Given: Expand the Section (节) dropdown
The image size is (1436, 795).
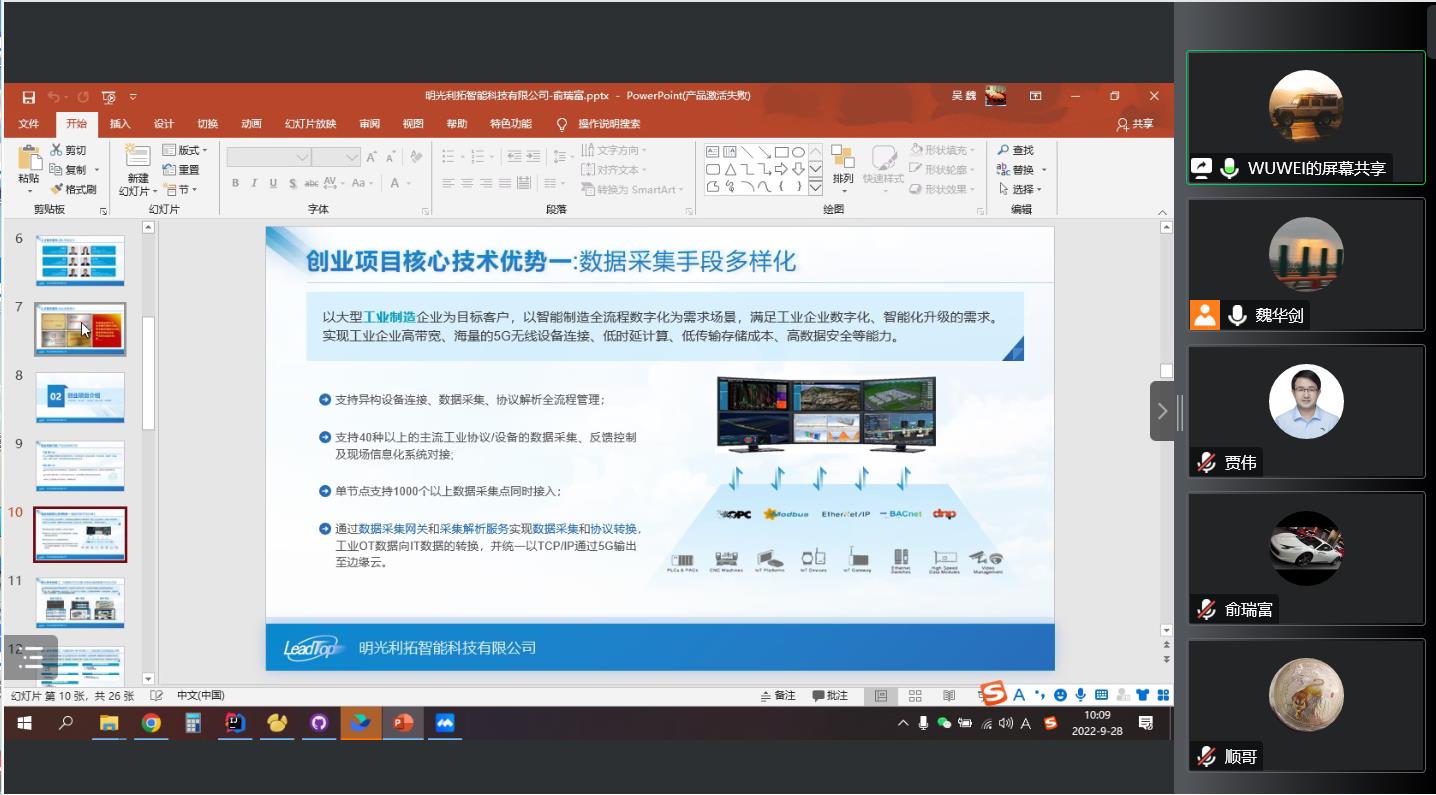Looking at the screenshot, I should point(181,189).
